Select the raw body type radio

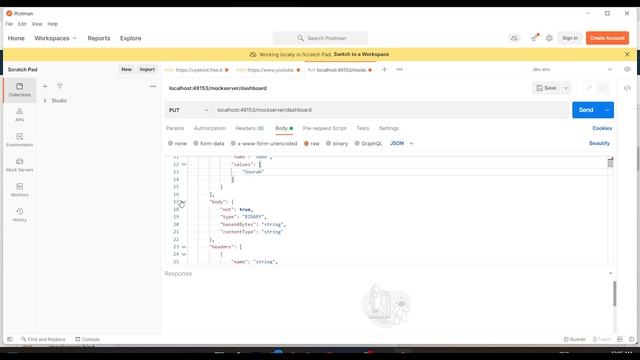pyautogui.click(x=306, y=143)
